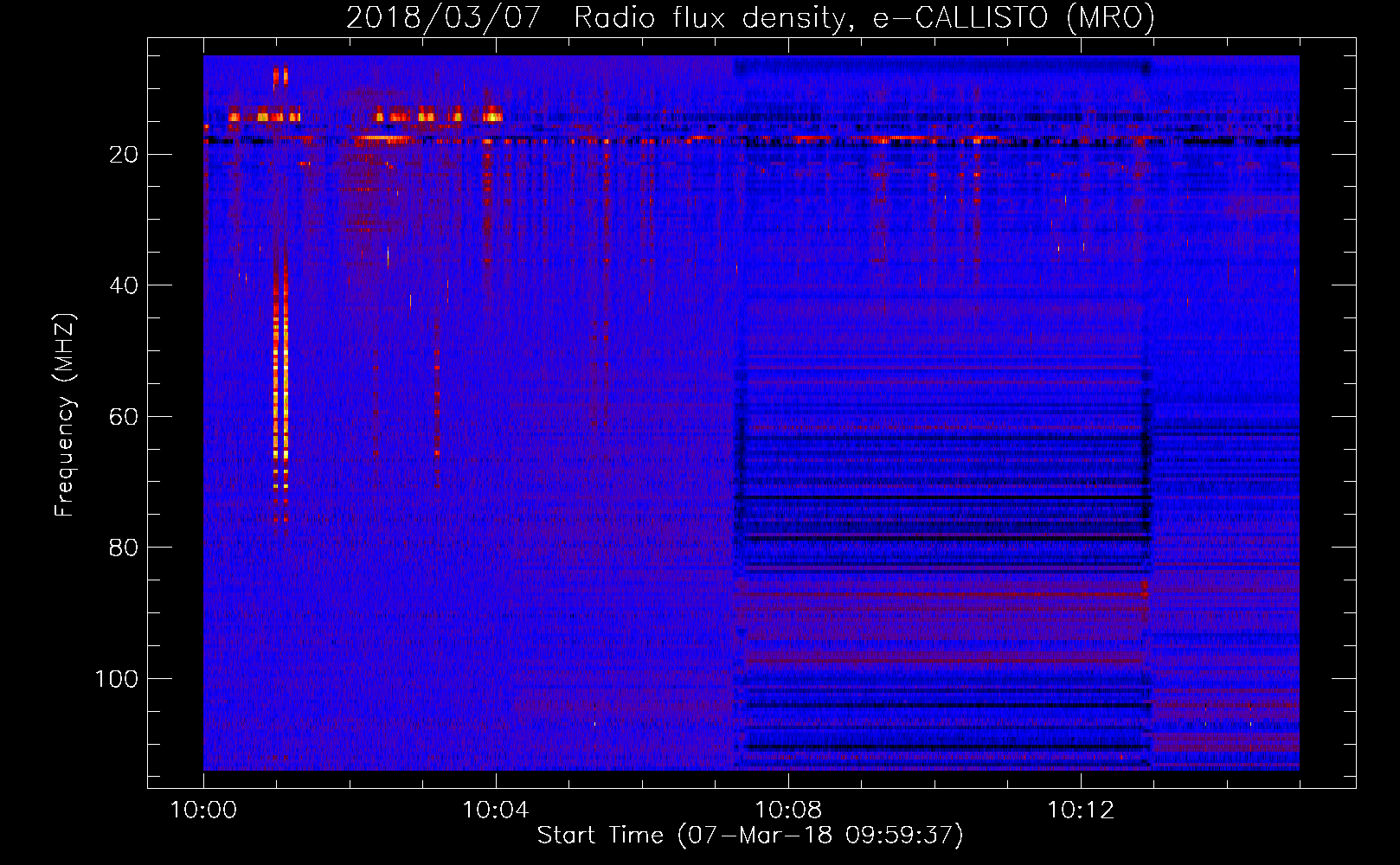Click the '10:12' time tick label
1400x865 pixels.
1081,811
